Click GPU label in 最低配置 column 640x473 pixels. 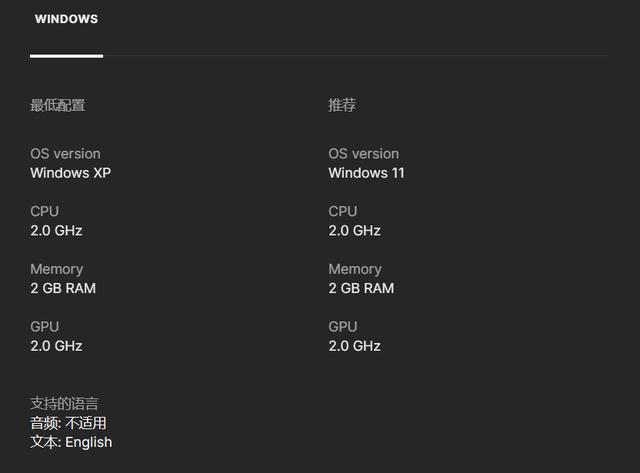44,327
